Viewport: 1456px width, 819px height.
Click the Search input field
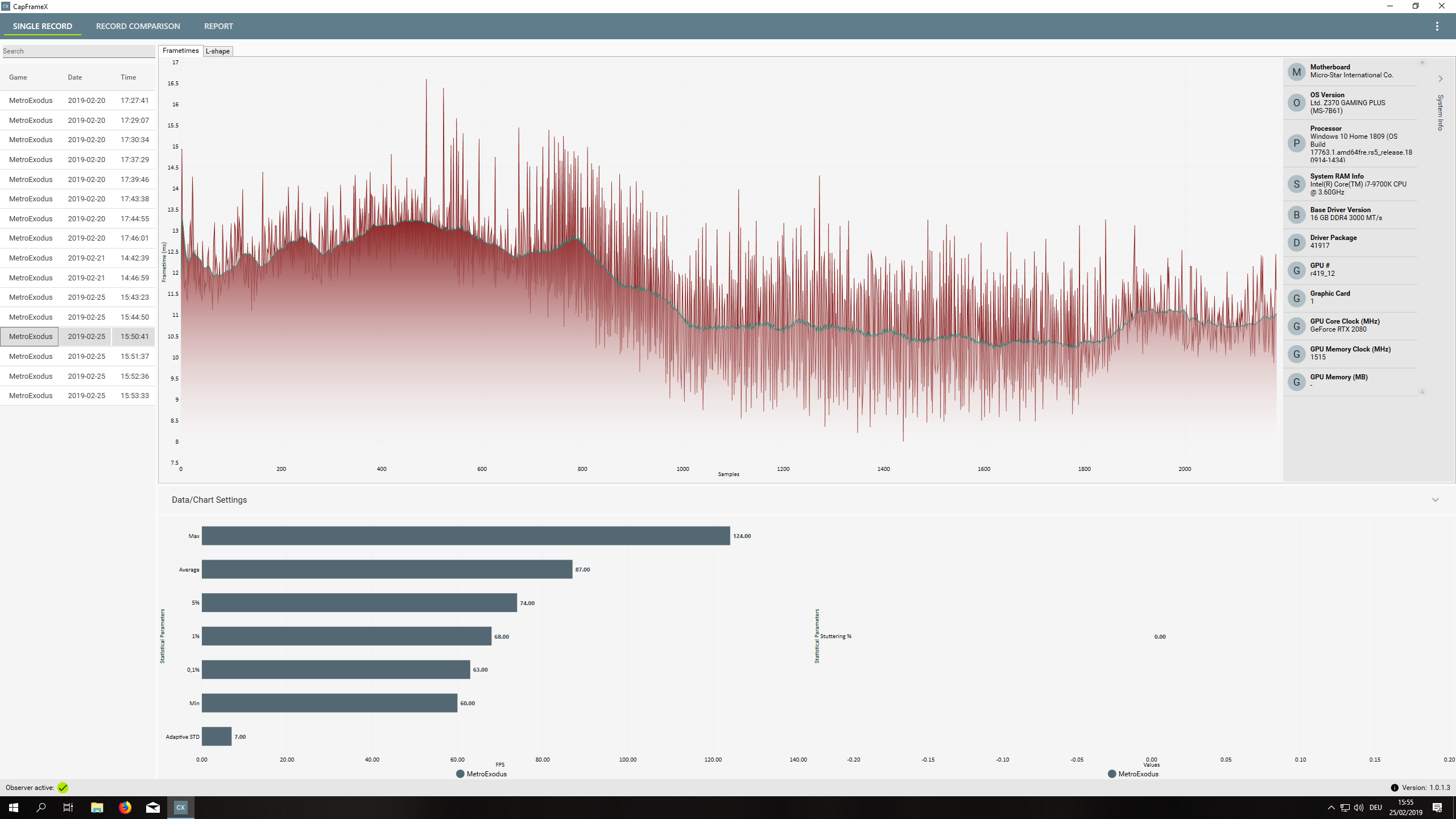point(78,51)
